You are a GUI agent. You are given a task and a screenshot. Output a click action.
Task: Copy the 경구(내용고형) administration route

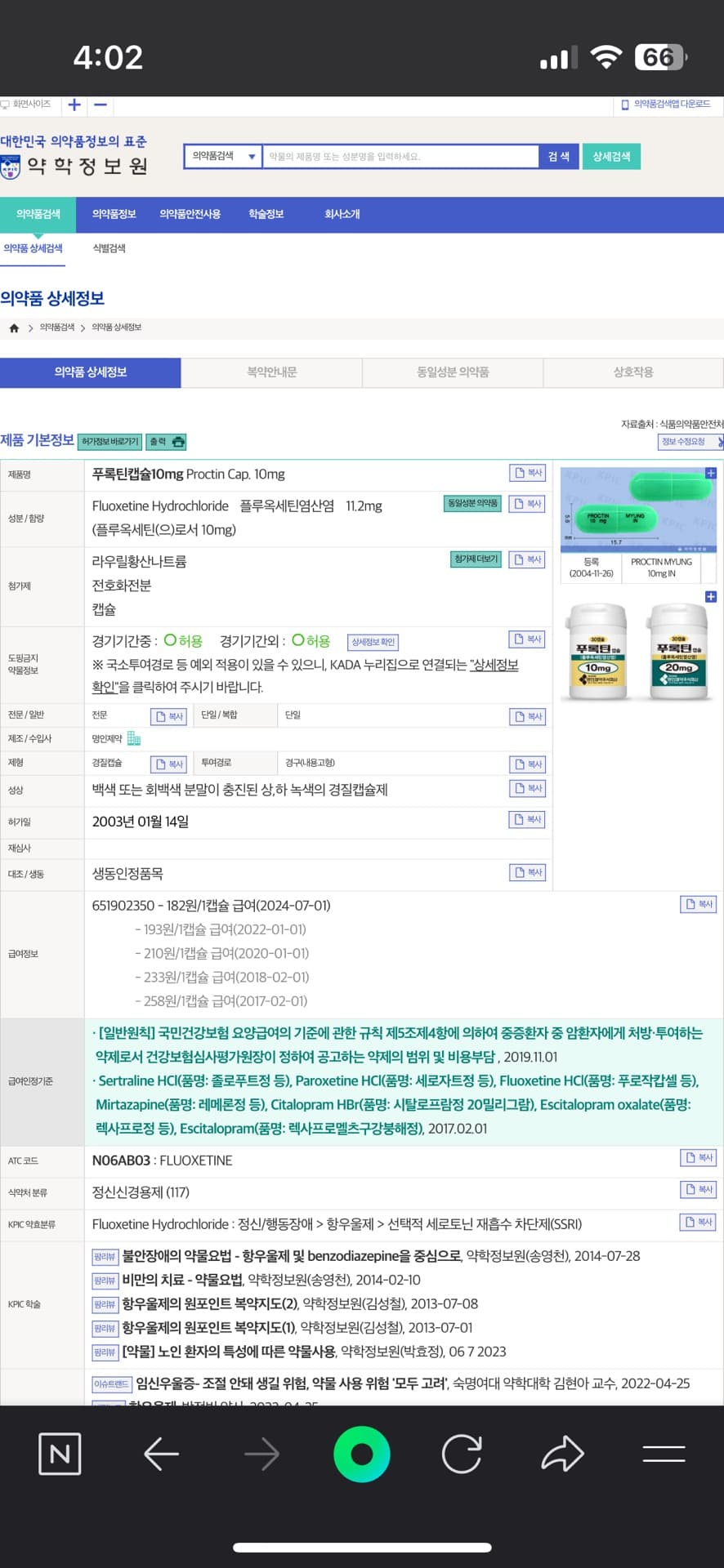[527, 764]
